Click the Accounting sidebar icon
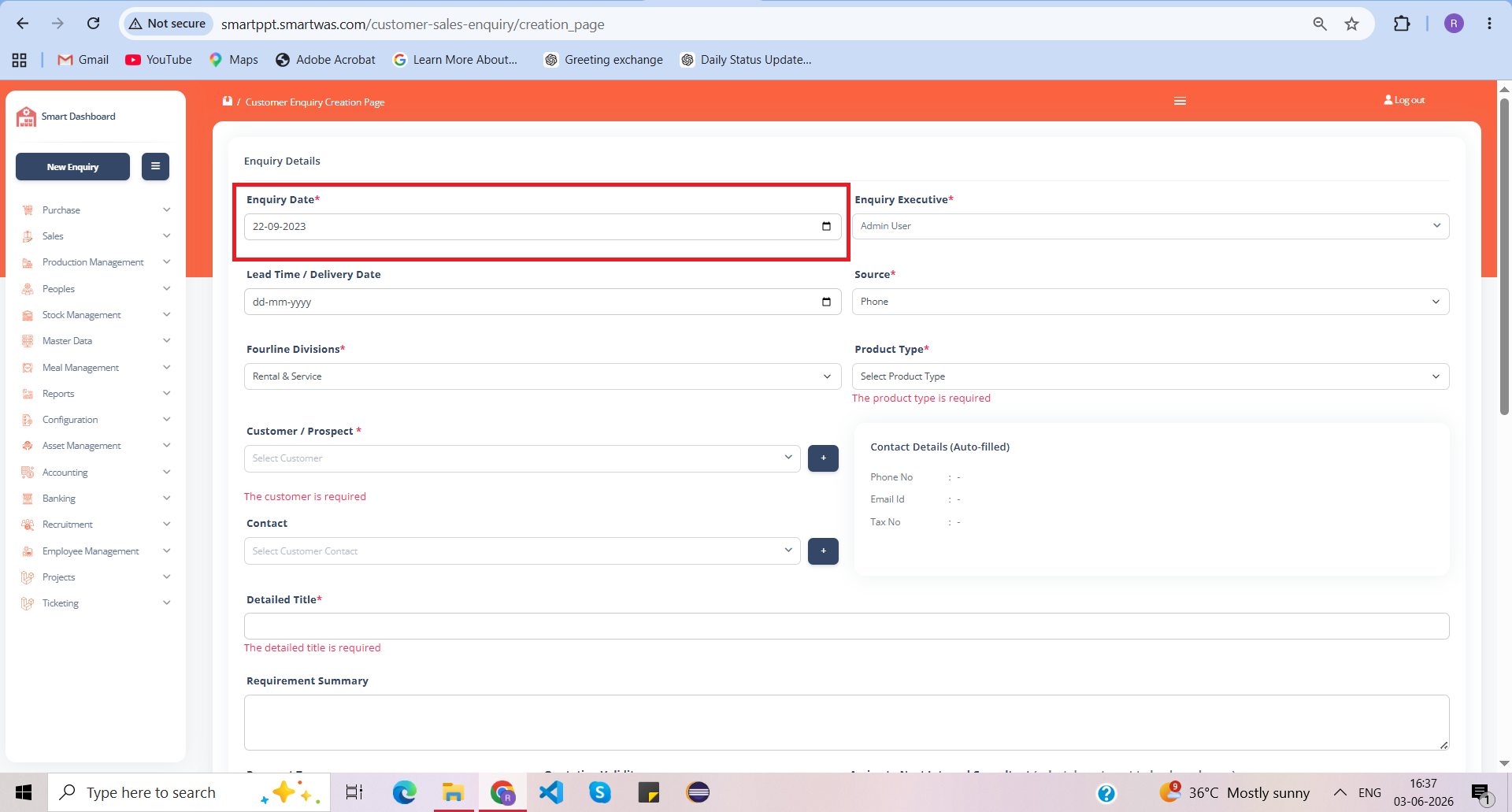This screenshot has width=1512, height=812. tap(28, 473)
